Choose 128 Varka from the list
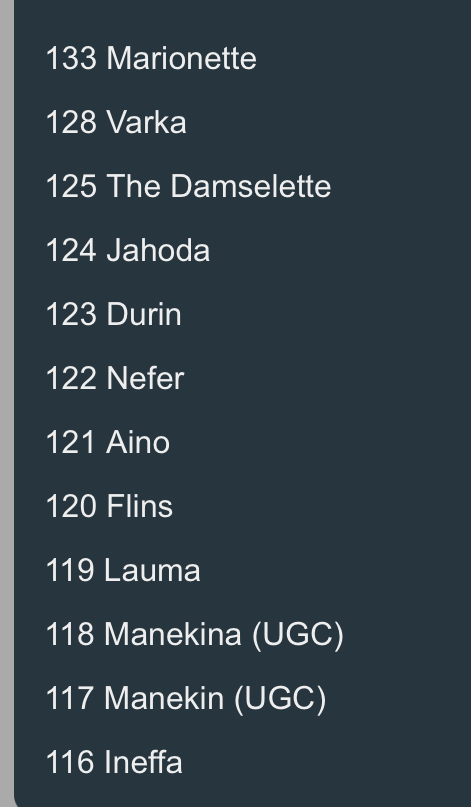Viewport: 471px width, 807px height. click(243, 122)
